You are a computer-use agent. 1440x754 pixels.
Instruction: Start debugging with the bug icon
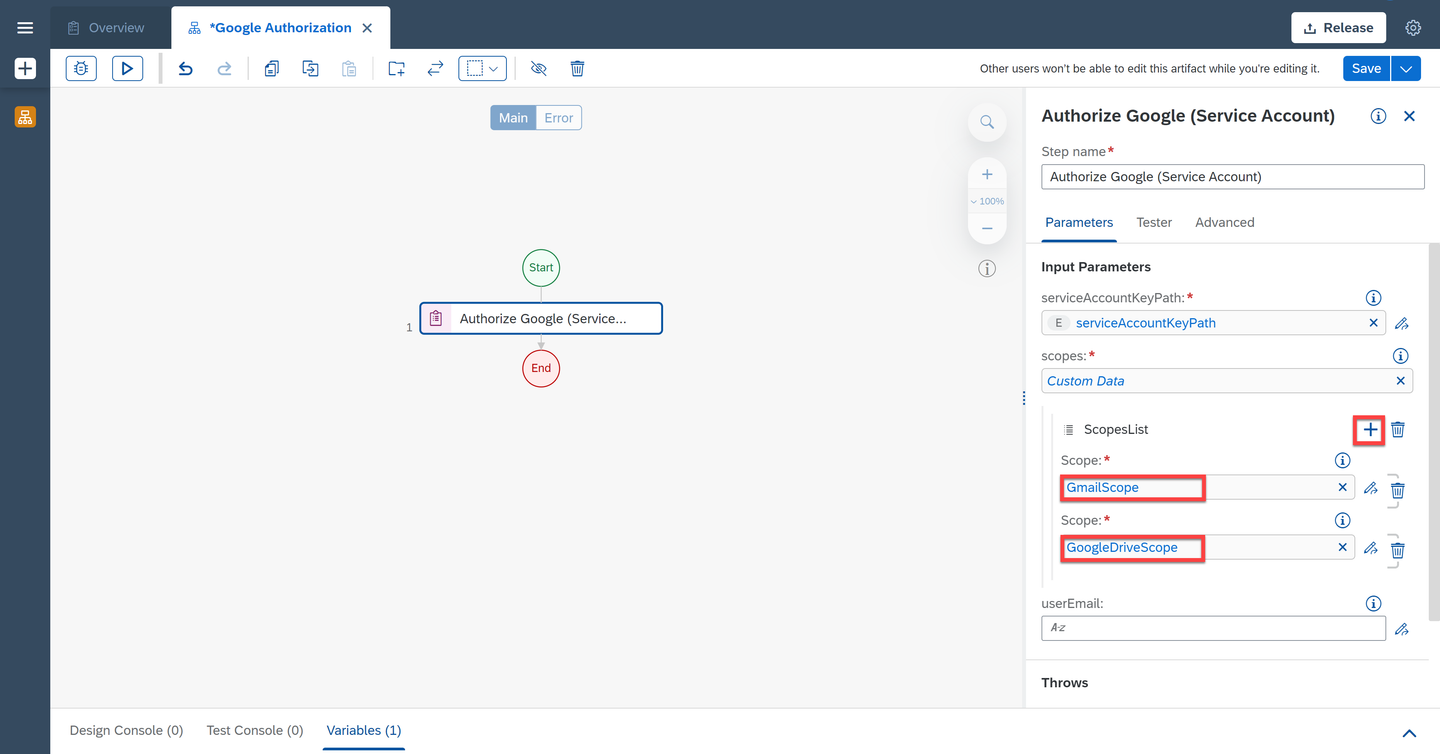[x=81, y=68]
